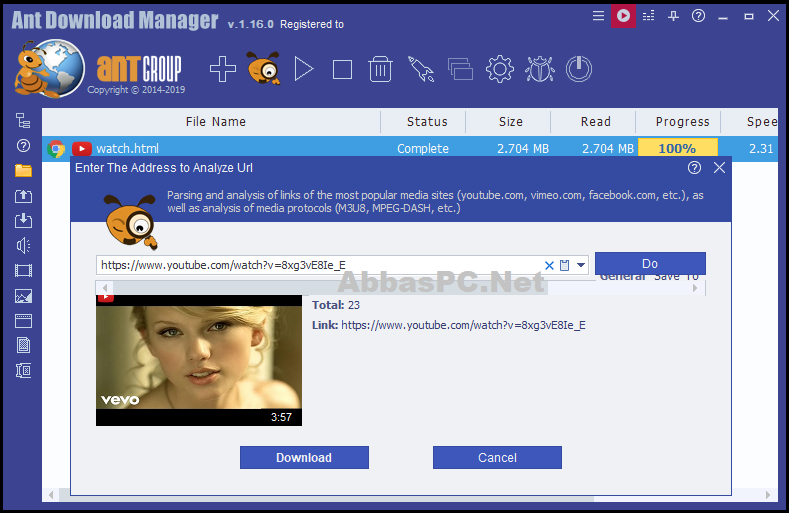
Task: Click the YouTube icon in watch.html row
Action: click(x=82, y=149)
